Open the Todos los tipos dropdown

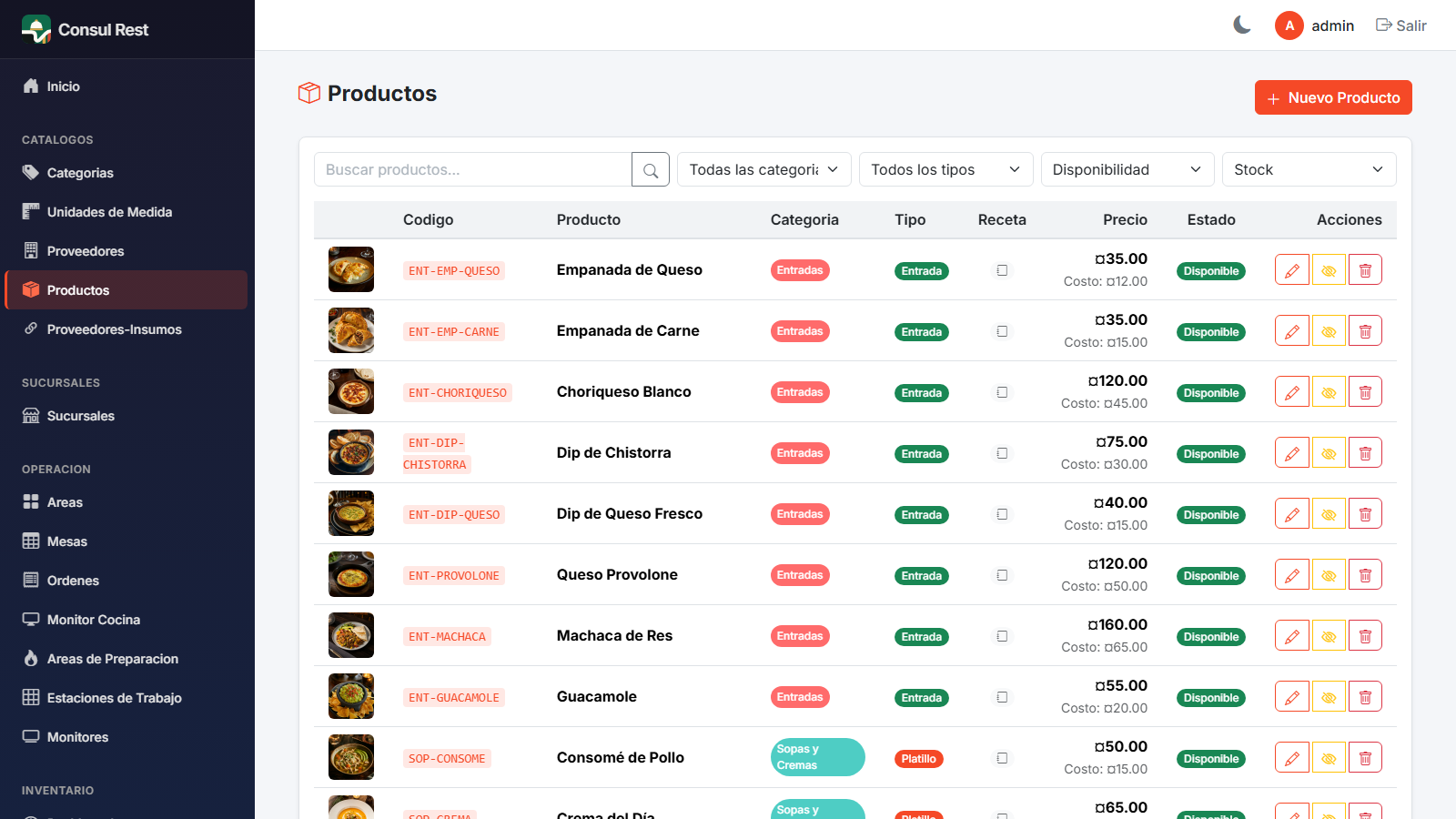pyautogui.click(x=945, y=169)
